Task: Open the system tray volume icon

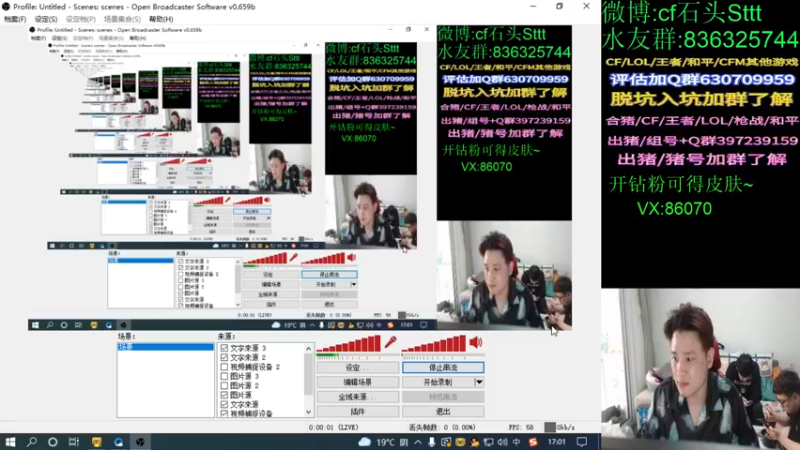Action: click(x=503, y=442)
